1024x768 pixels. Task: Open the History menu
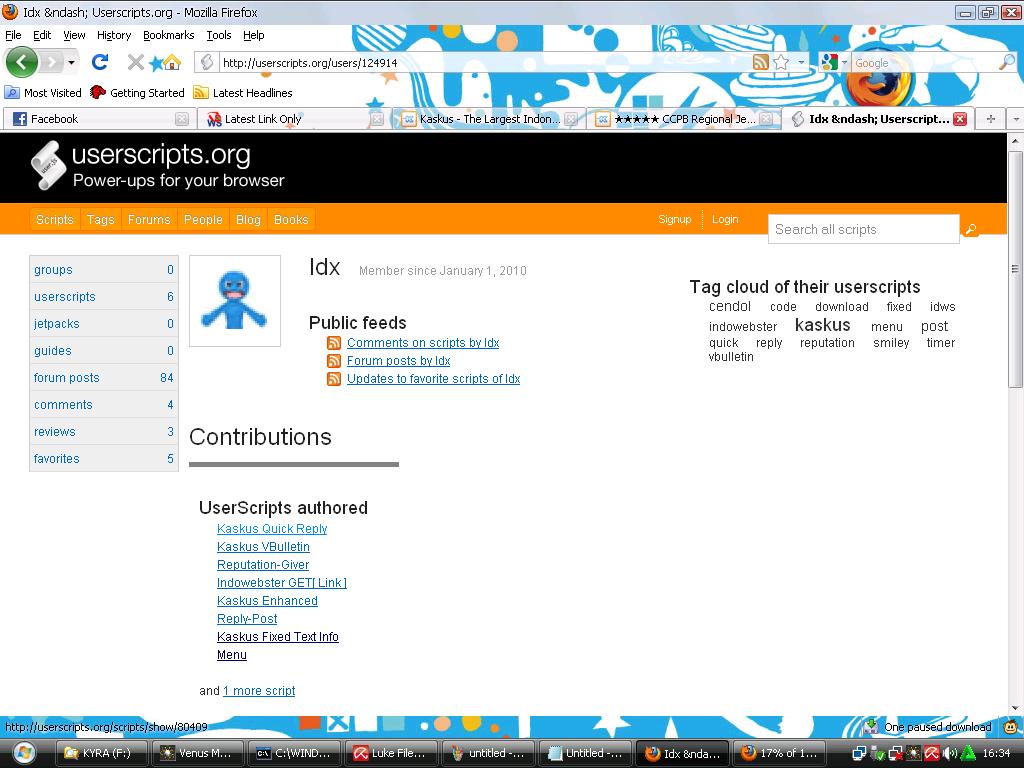click(114, 35)
